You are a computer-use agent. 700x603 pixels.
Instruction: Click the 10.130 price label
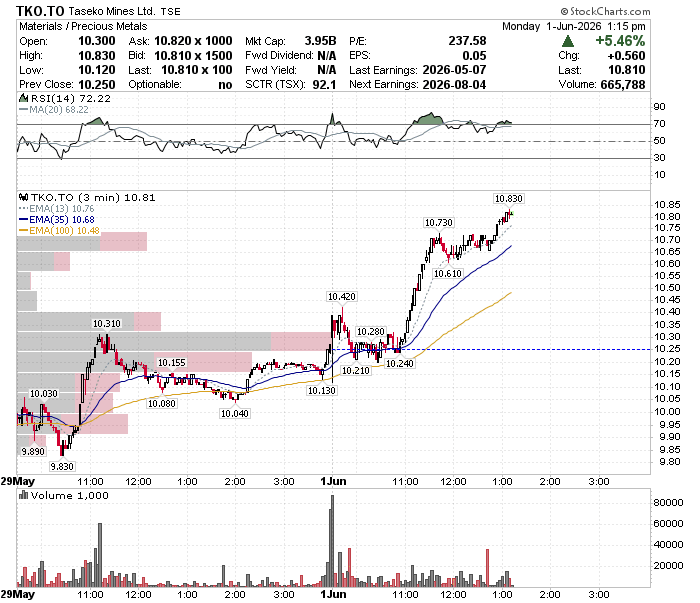click(321, 391)
